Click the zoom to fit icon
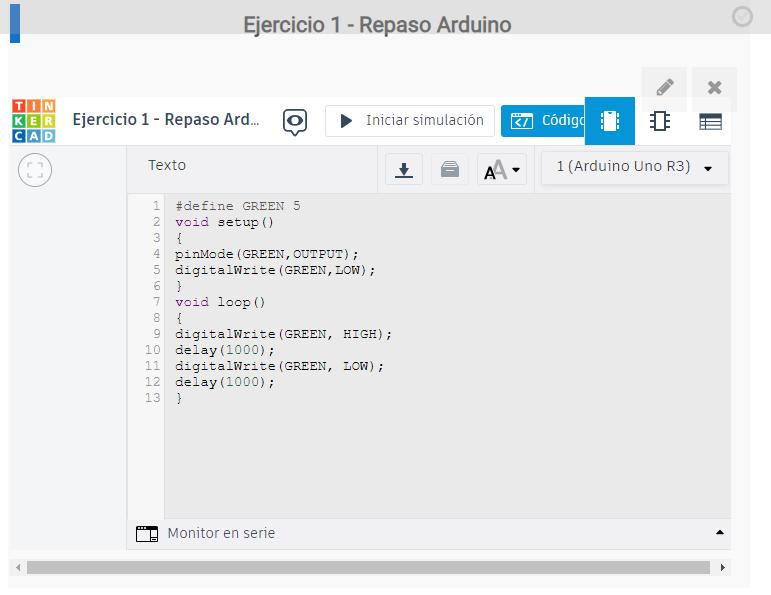The width and height of the screenshot is (771, 595). click(x=35, y=170)
